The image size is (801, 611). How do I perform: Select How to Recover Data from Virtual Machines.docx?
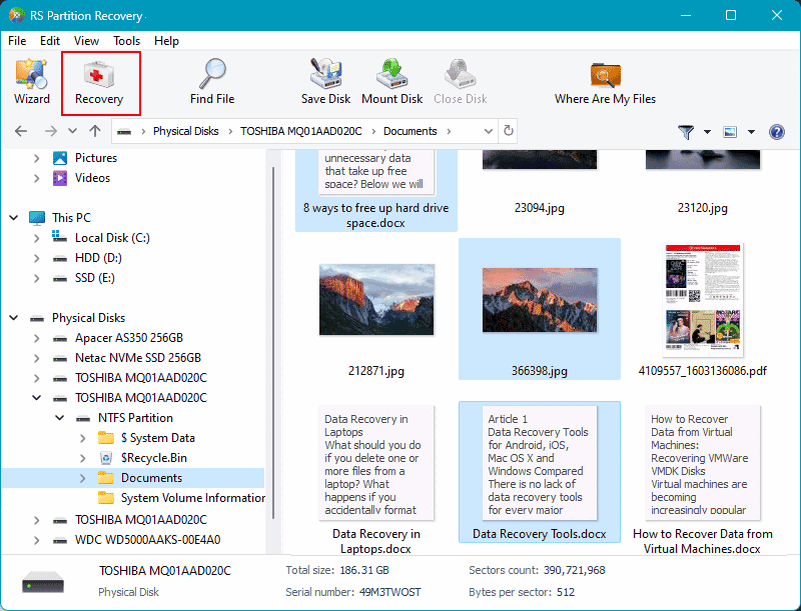tap(702, 478)
